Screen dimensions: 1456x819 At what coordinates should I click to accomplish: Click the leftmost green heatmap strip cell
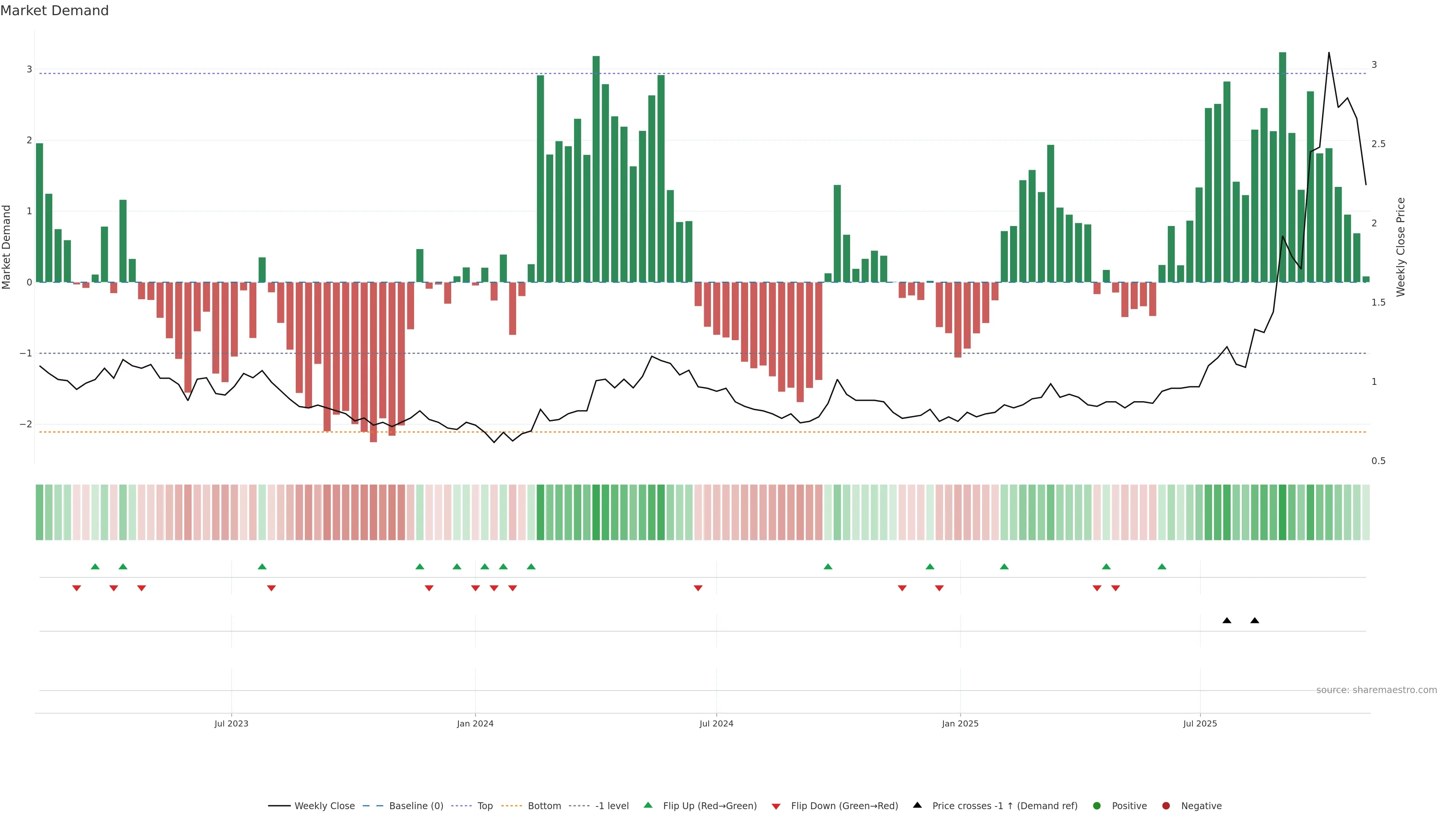click(x=39, y=512)
